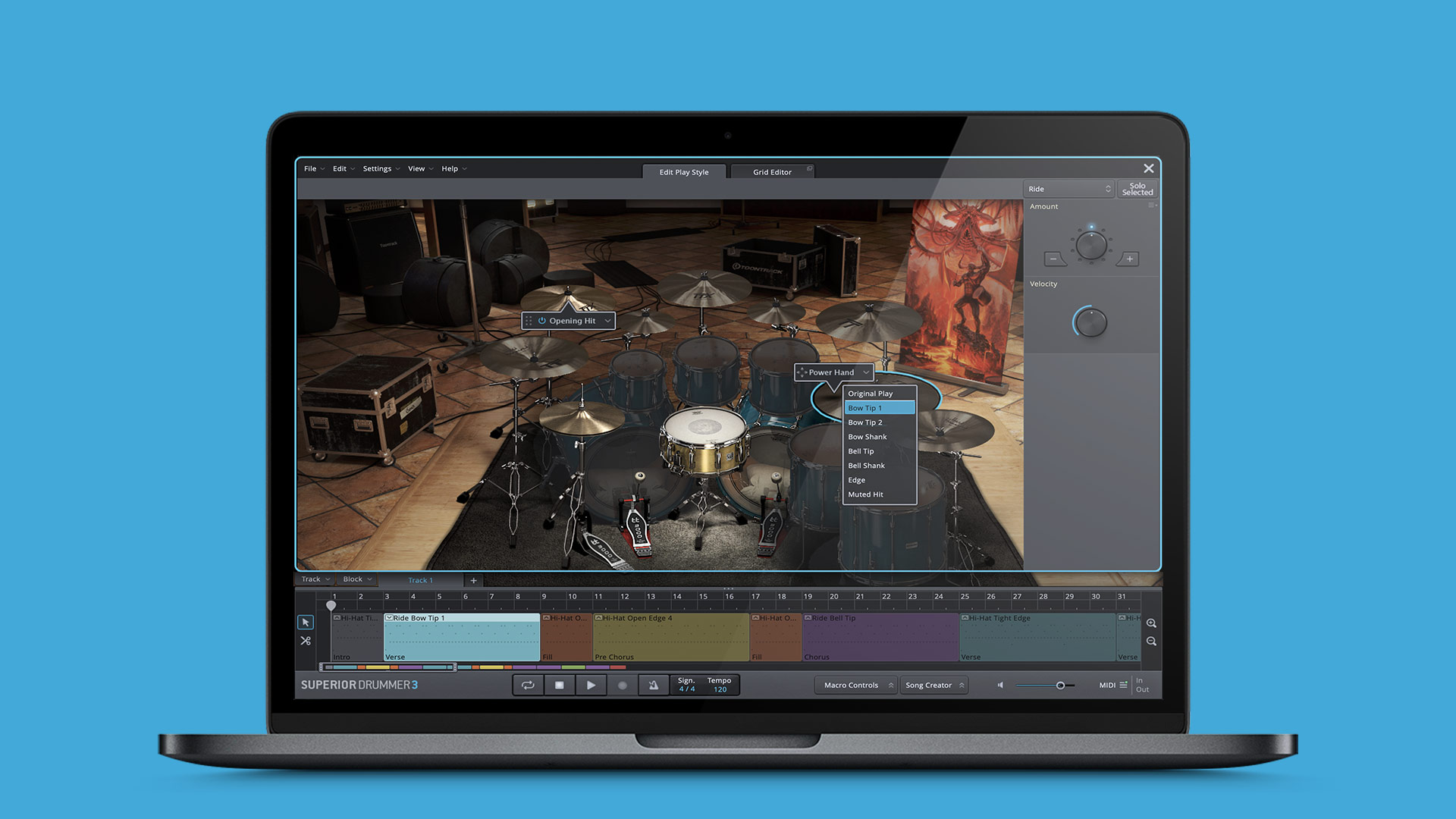Screen dimensions: 1456x819
Task: Open the Help menu
Action: click(x=453, y=168)
